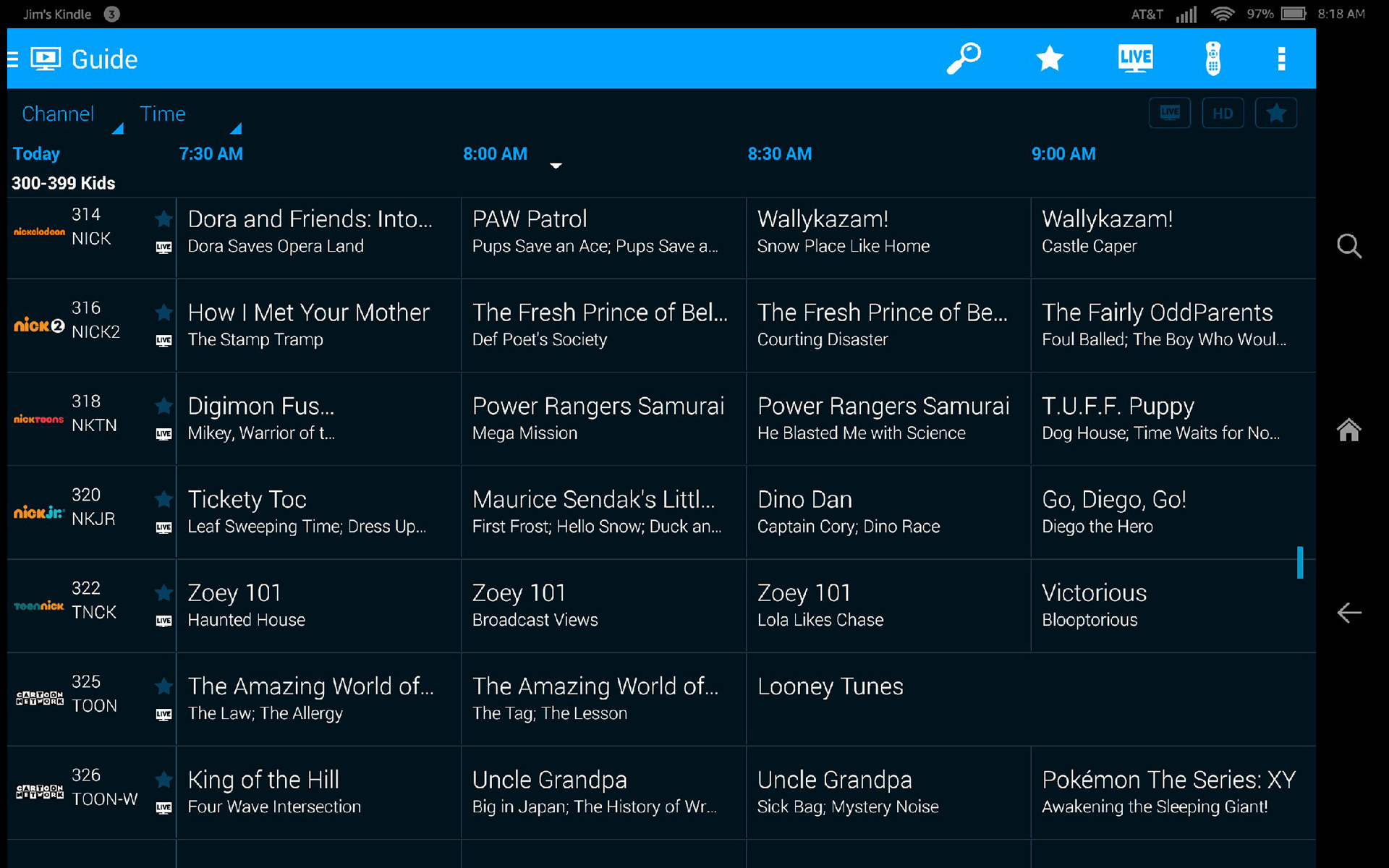Open search with the key-shaped magnifier icon
Screen dimensions: 1389x868
tap(964, 59)
